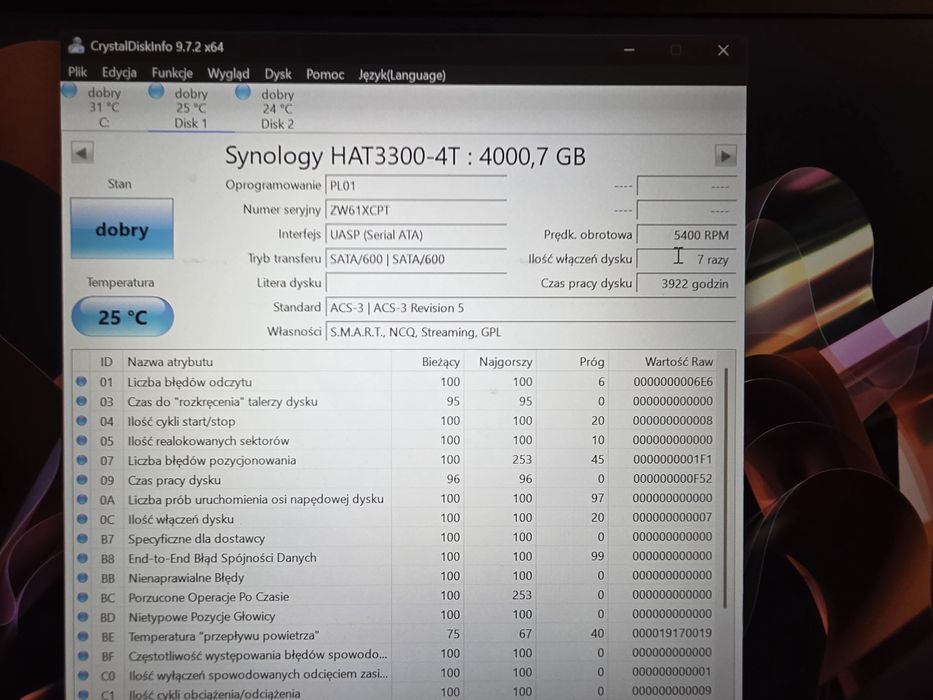This screenshot has width=933, height=700.
Task: Click status dot for attribute BB
Action: pyautogui.click(x=83, y=577)
